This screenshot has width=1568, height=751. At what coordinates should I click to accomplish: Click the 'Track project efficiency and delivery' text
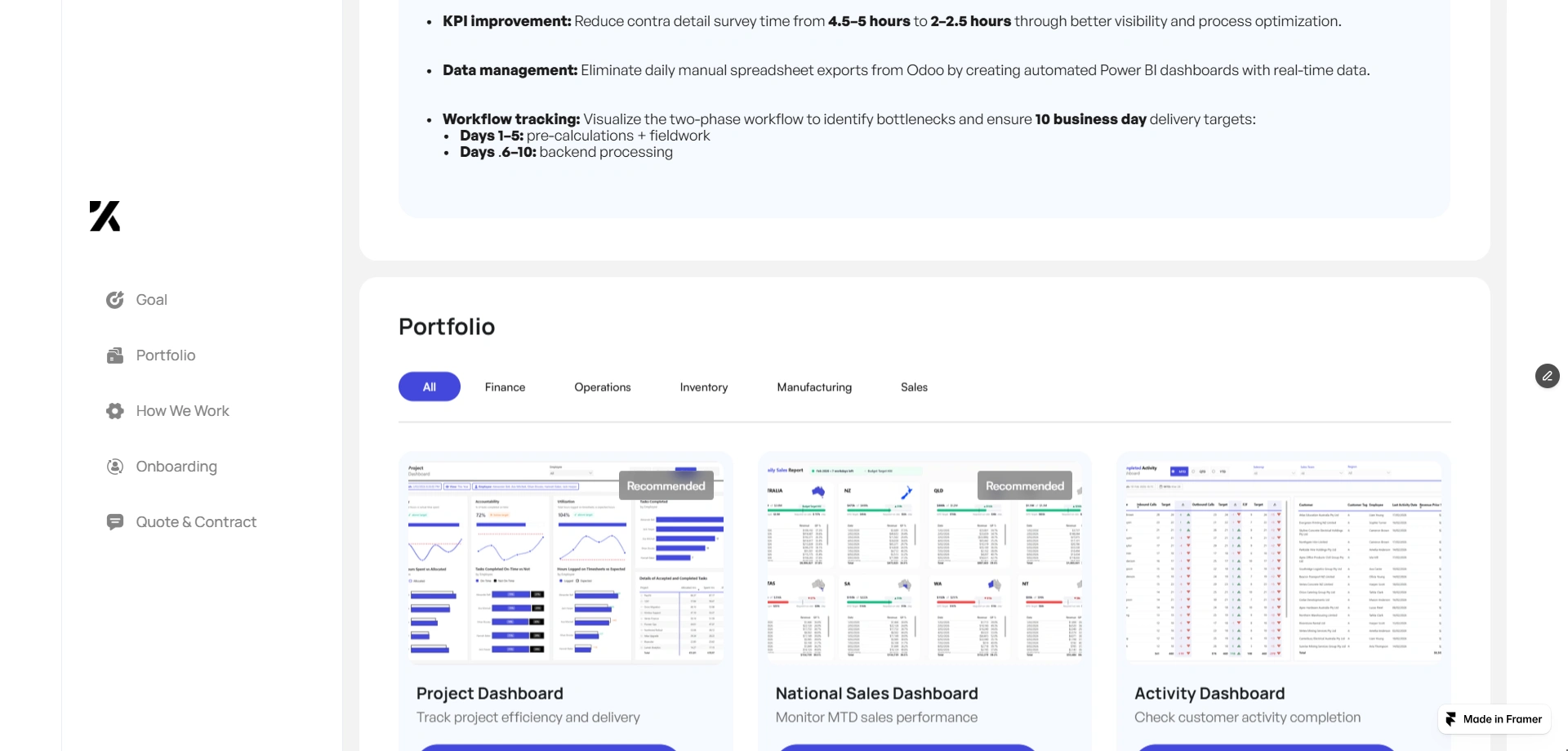point(528,717)
